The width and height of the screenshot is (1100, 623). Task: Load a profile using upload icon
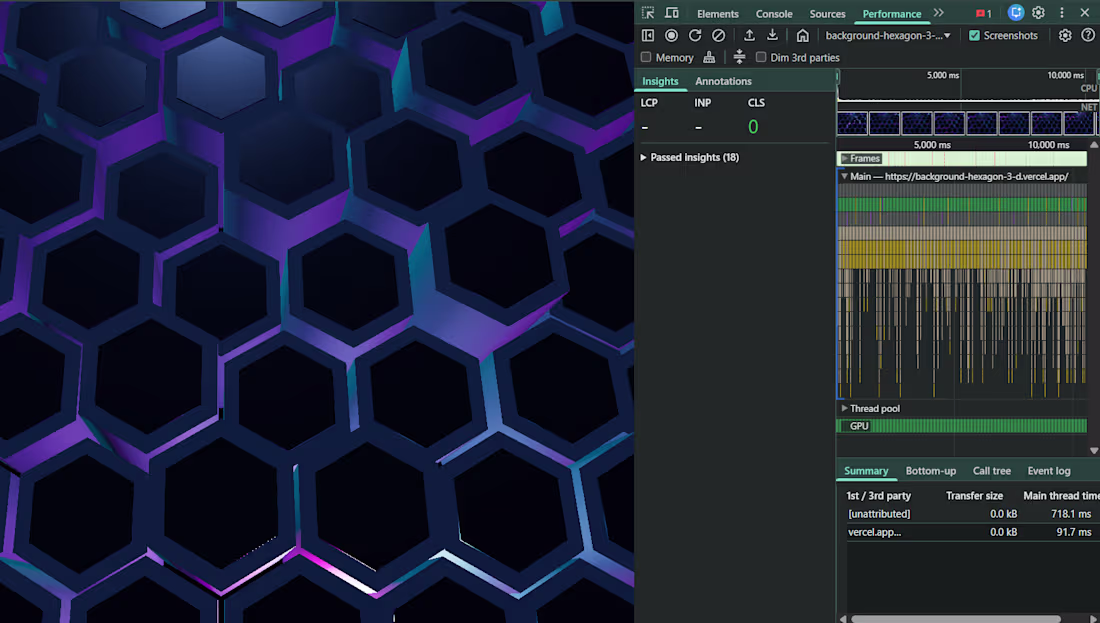pyautogui.click(x=748, y=35)
